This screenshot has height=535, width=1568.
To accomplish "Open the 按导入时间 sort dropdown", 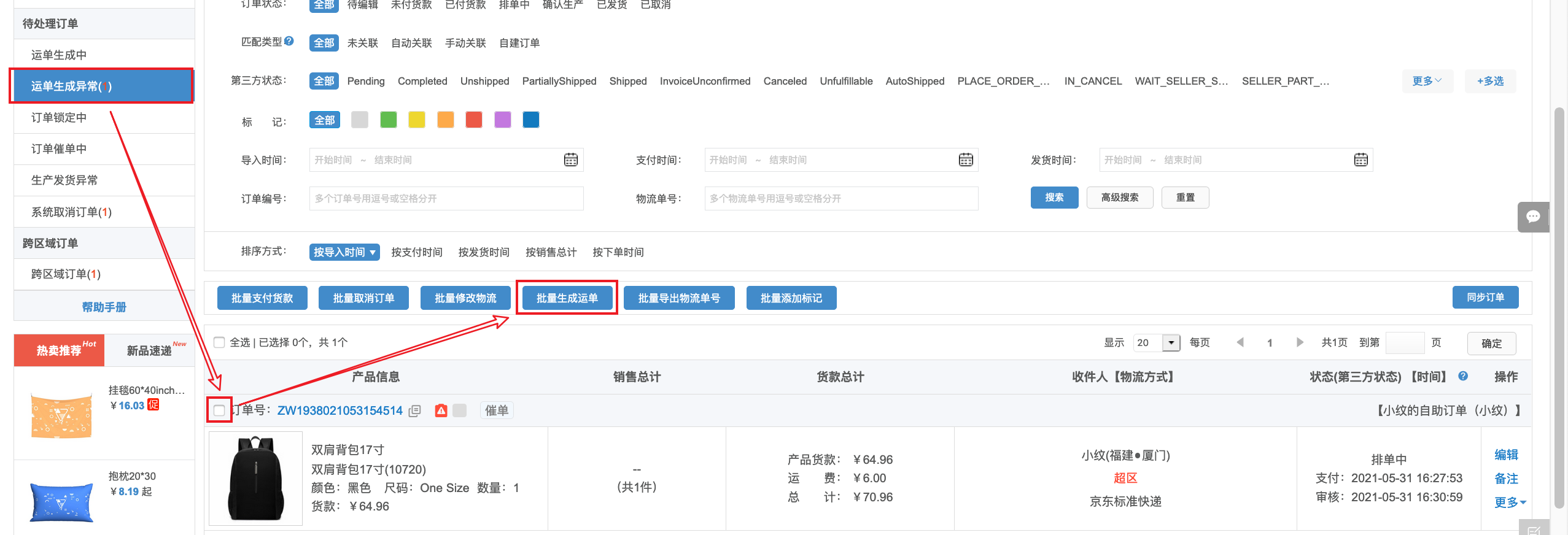I will point(344,252).
